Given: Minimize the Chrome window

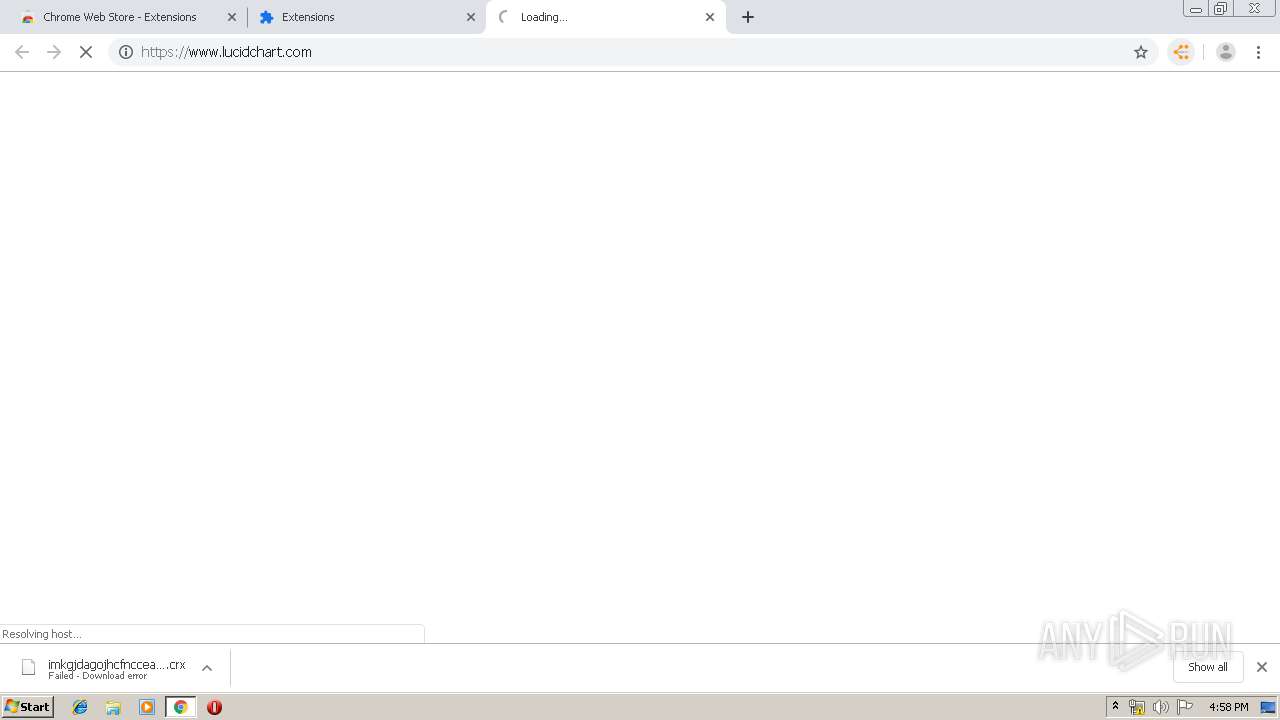Looking at the screenshot, I should [1195, 9].
